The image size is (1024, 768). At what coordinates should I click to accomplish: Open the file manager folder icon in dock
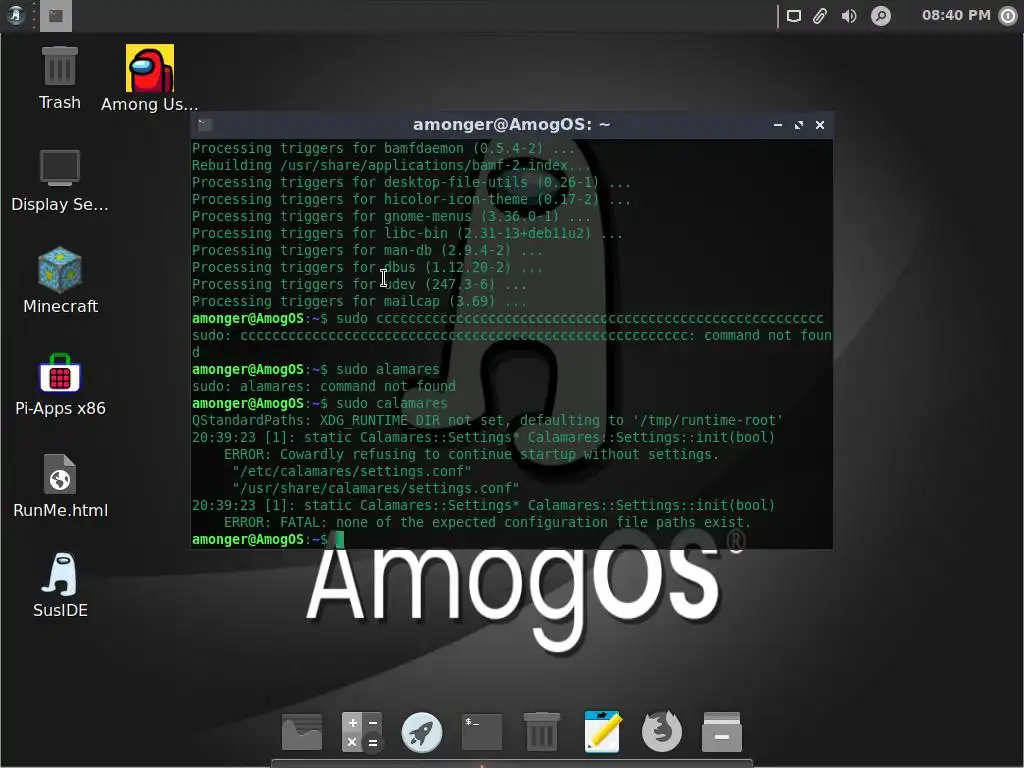coord(302,731)
